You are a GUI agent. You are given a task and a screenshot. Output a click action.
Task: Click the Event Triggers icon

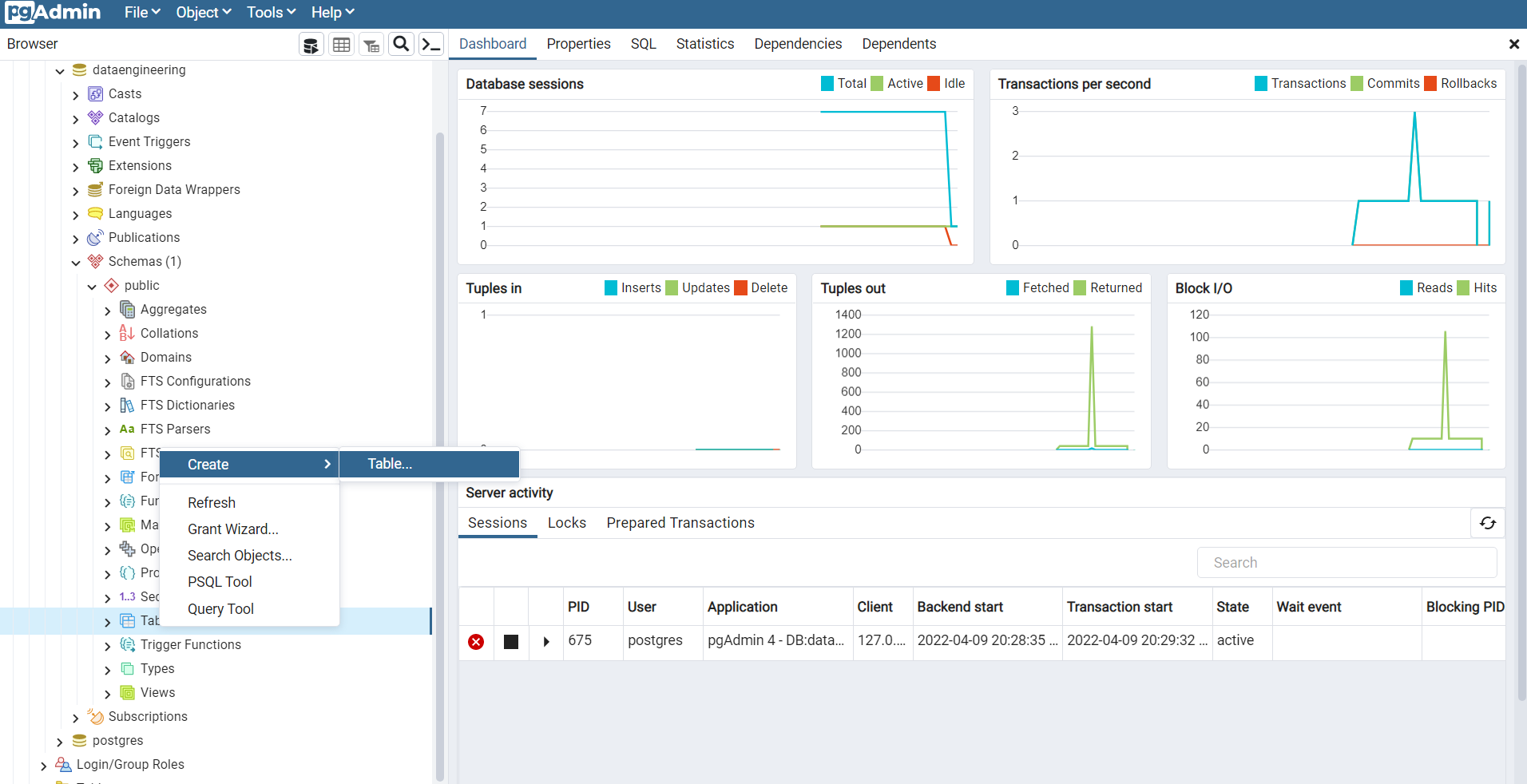coord(95,142)
